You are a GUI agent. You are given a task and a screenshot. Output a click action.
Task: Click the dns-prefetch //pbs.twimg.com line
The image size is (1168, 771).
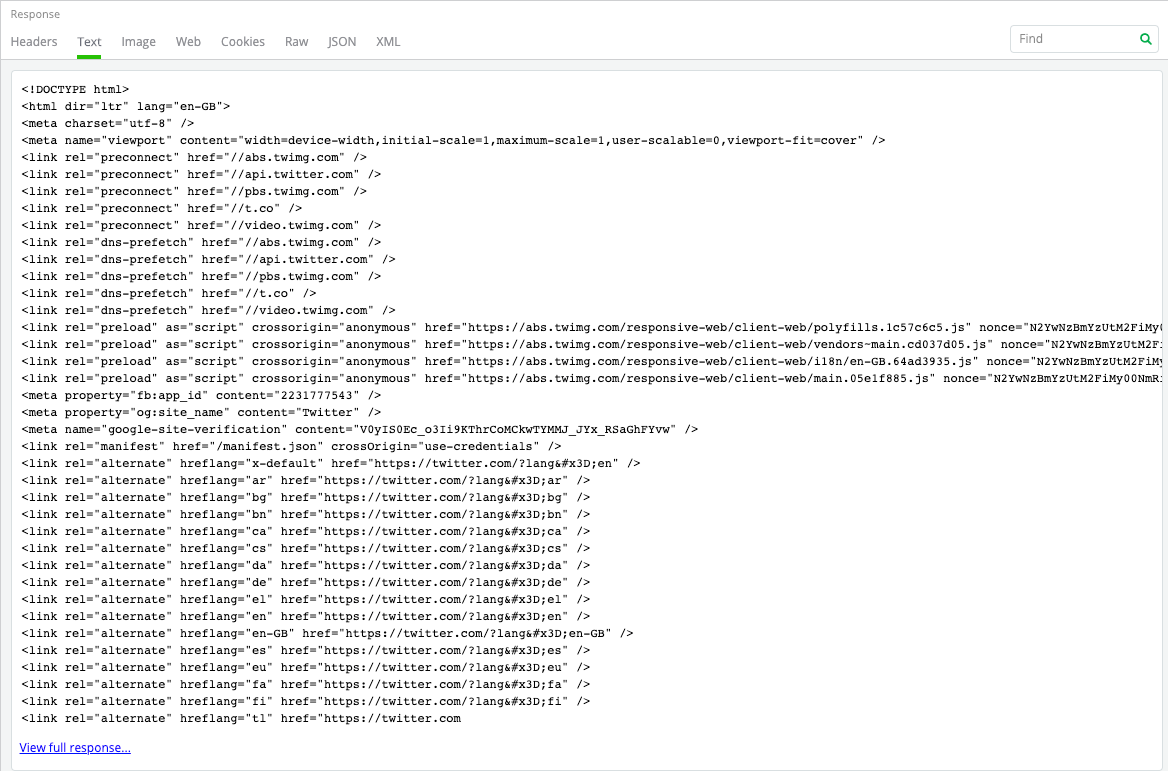(x=201, y=276)
